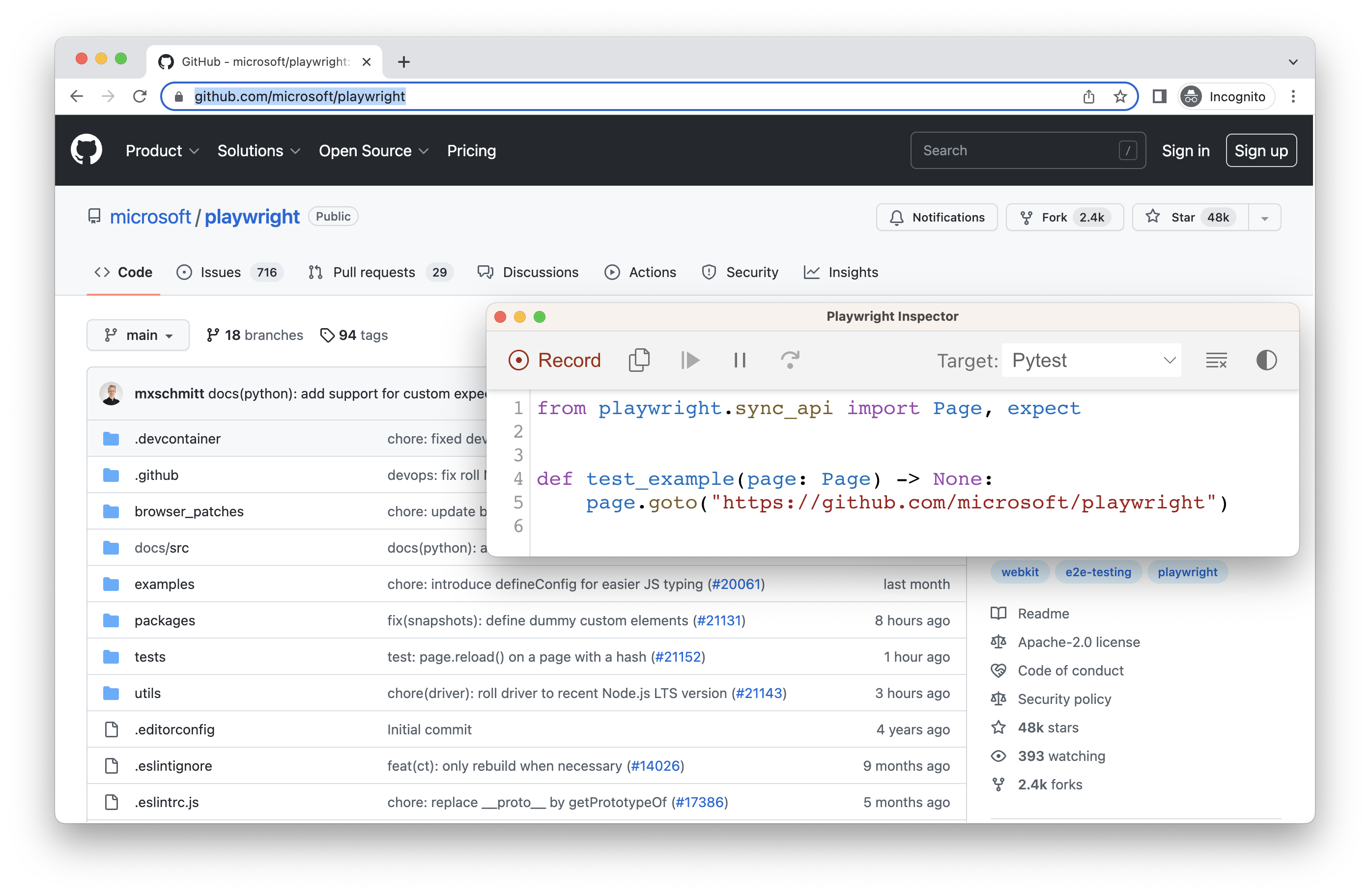1370x896 pixels.
Task: Copy generated code in Playwright Inspector
Action: click(639, 360)
